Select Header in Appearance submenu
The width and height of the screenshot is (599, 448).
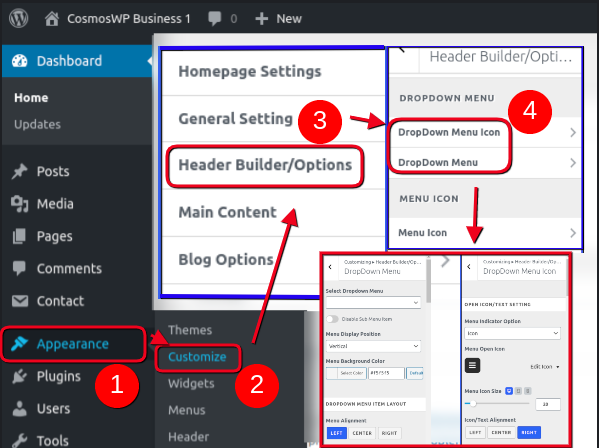189,437
